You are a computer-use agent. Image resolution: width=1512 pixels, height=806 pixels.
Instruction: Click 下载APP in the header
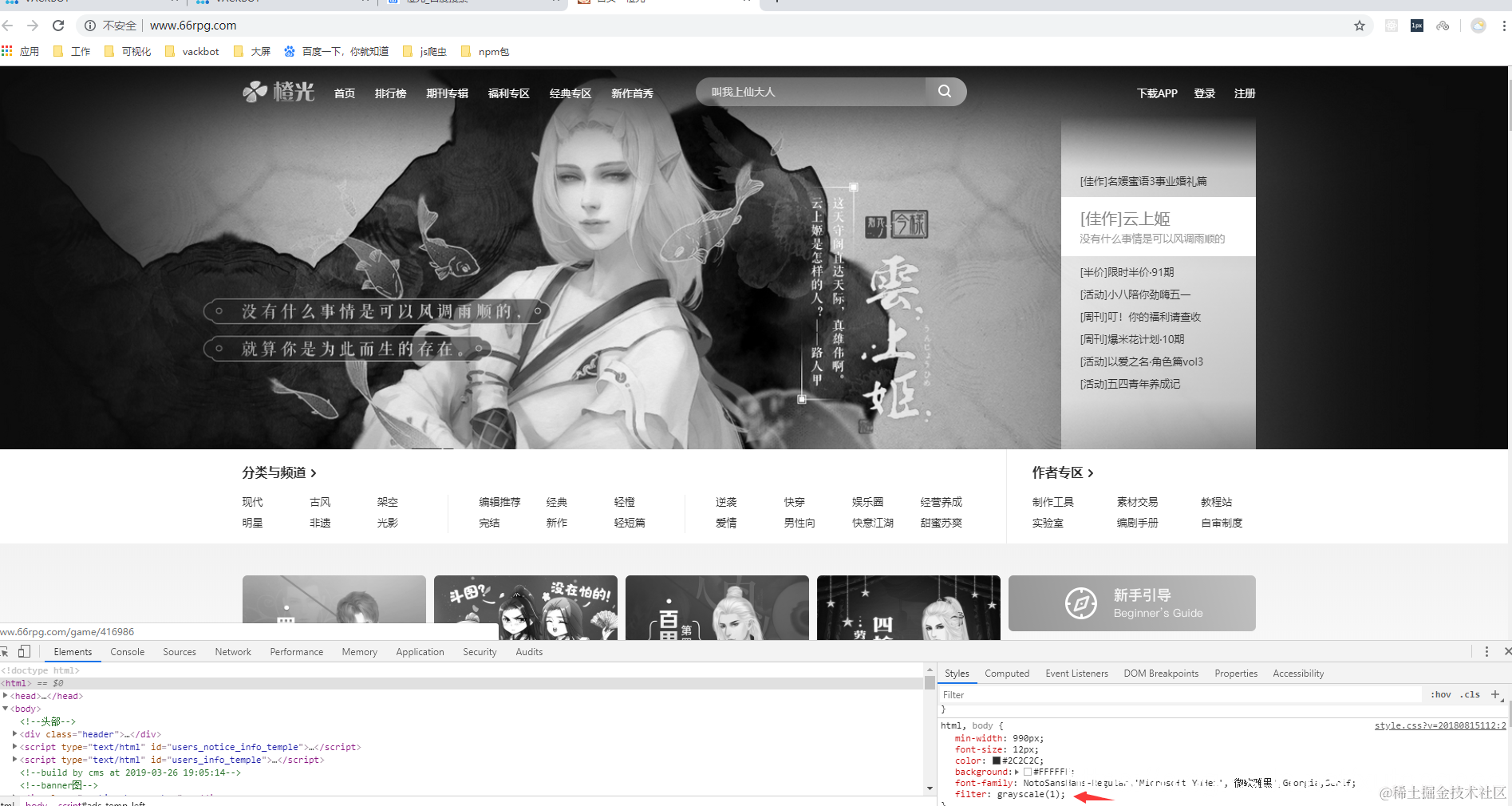[1158, 93]
